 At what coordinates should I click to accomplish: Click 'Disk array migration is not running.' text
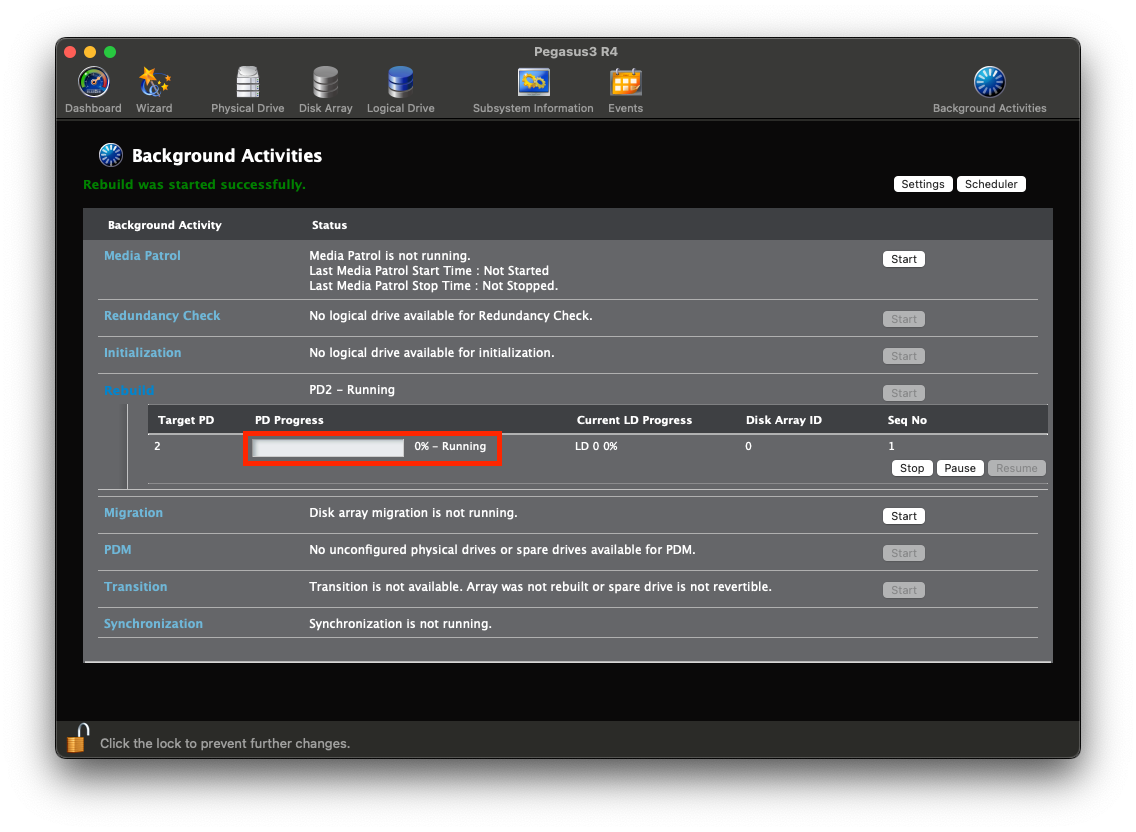click(x=413, y=512)
